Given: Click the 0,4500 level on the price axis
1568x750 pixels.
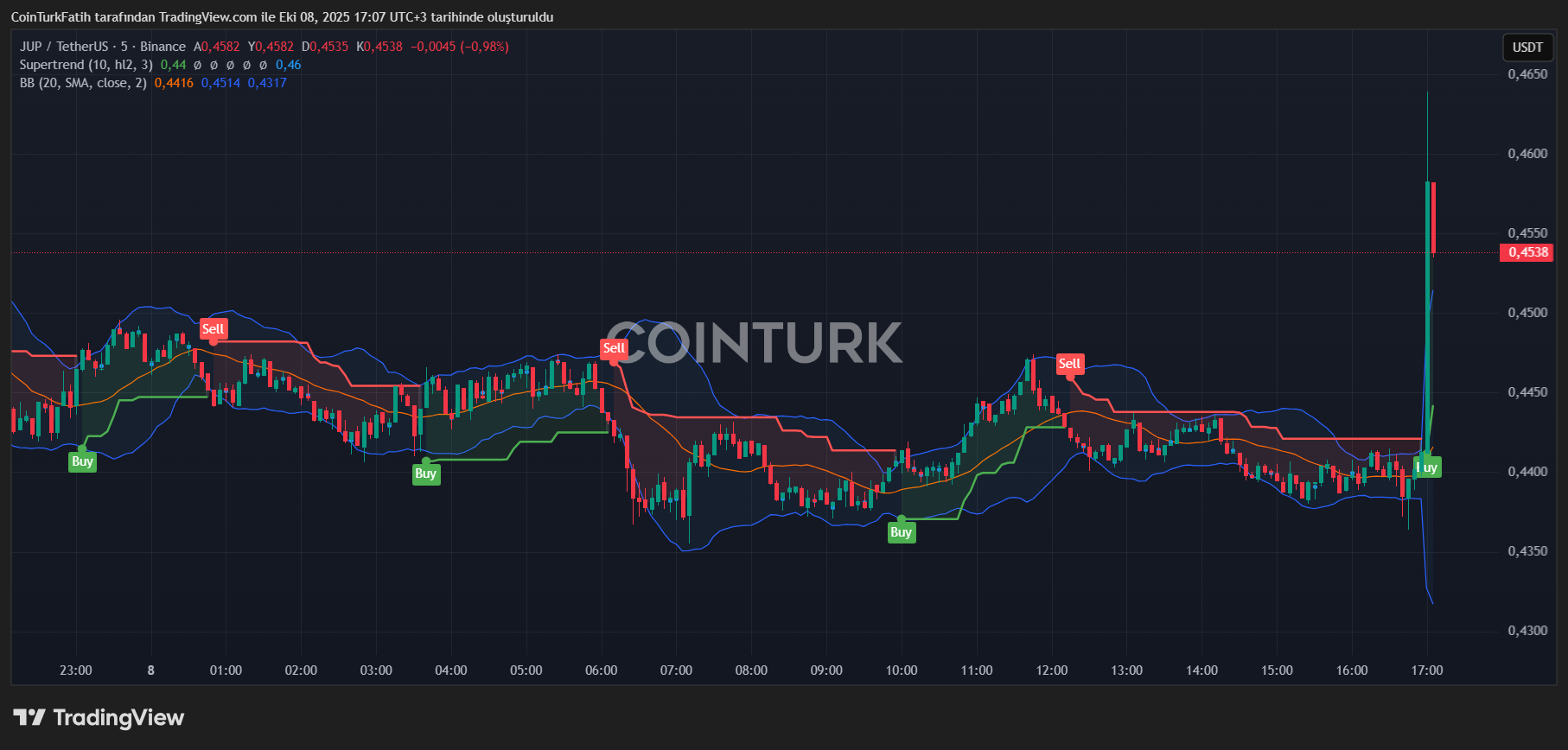Looking at the screenshot, I should pyautogui.click(x=1527, y=313).
